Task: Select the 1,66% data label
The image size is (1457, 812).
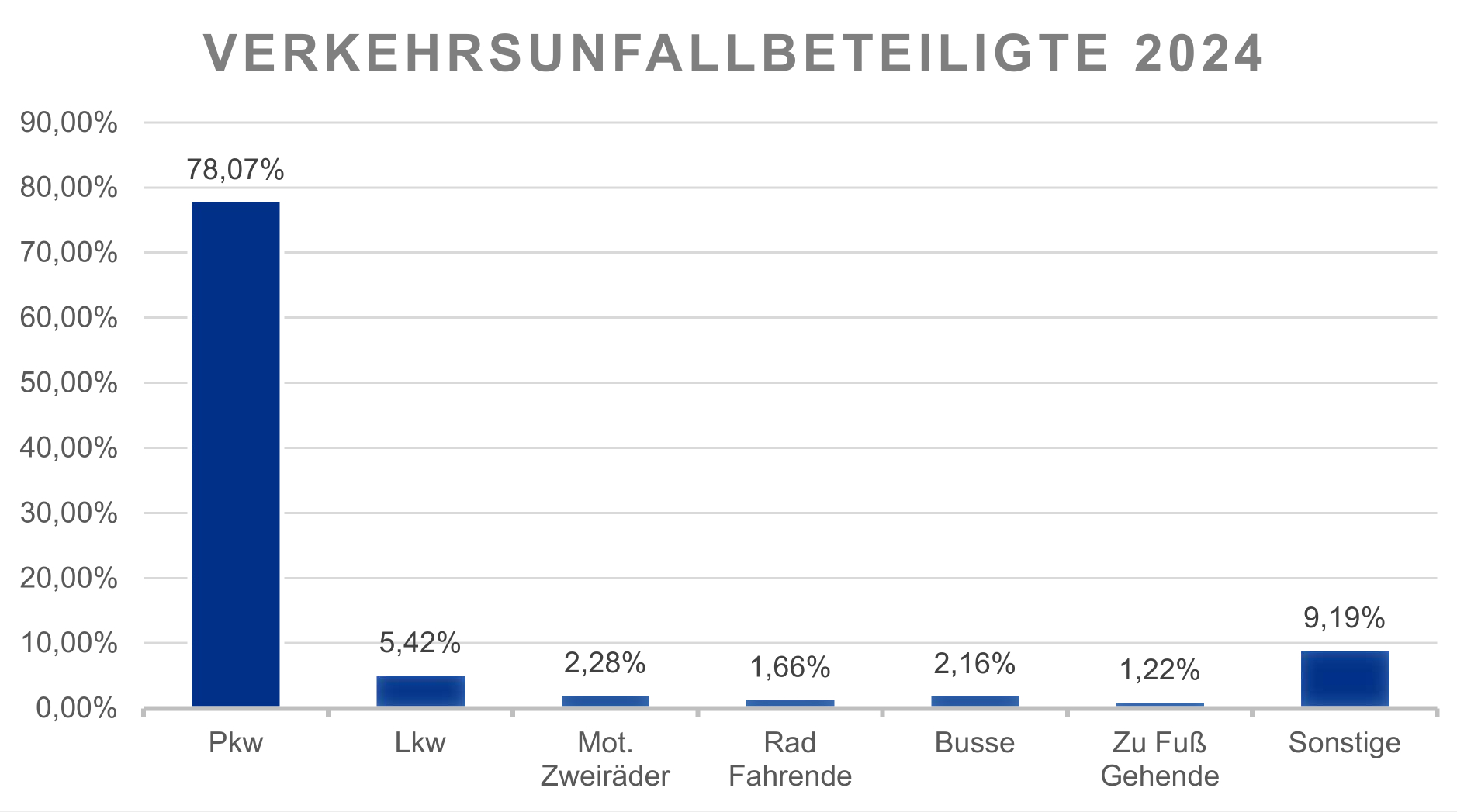Action: pyautogui.click(x=790, y=667)
